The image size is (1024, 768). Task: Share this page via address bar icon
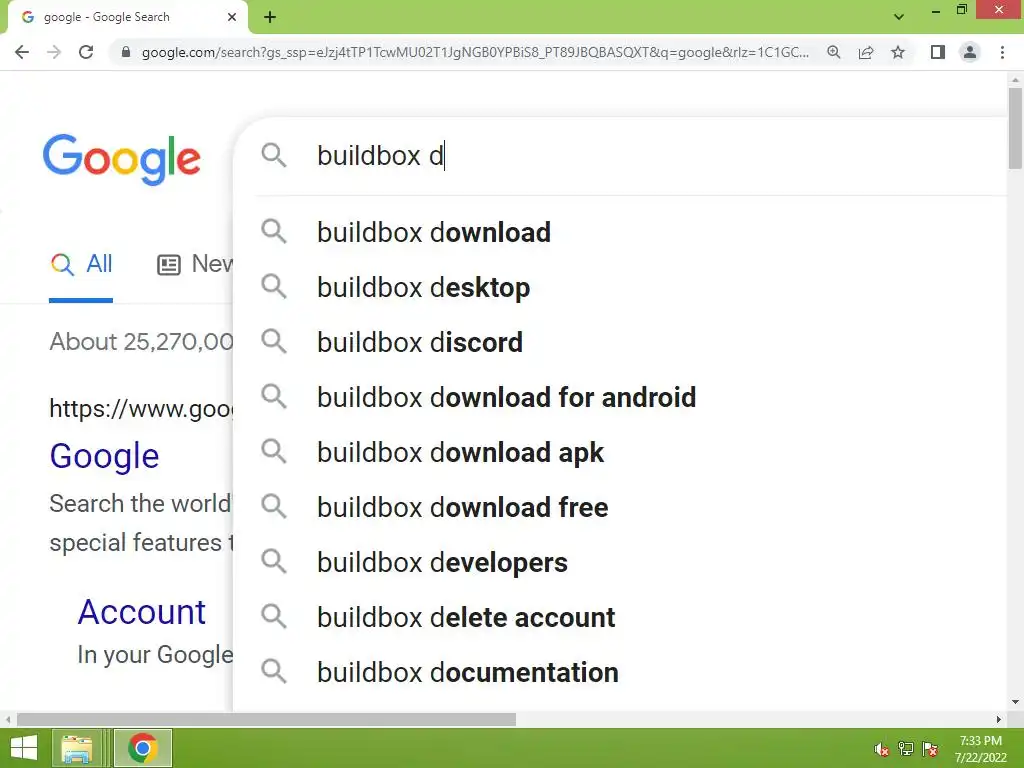[866, 52]
